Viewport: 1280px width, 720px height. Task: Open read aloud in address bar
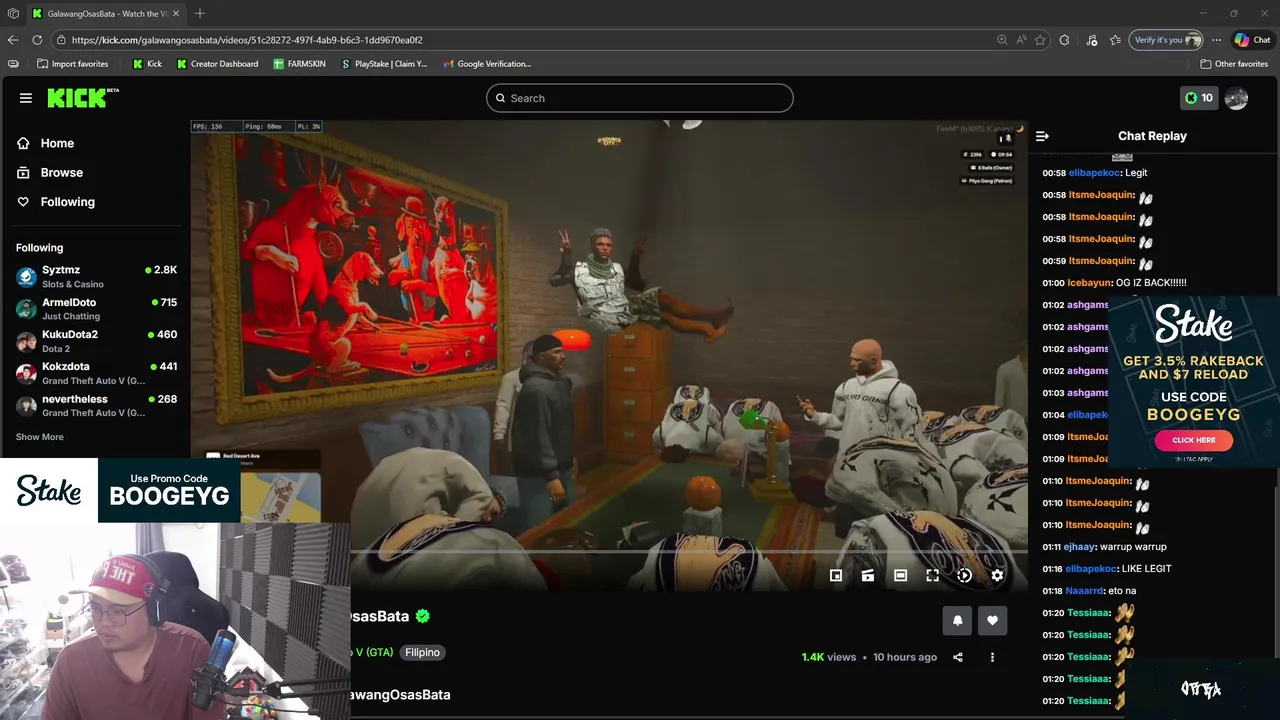[x=1021, y=40]
